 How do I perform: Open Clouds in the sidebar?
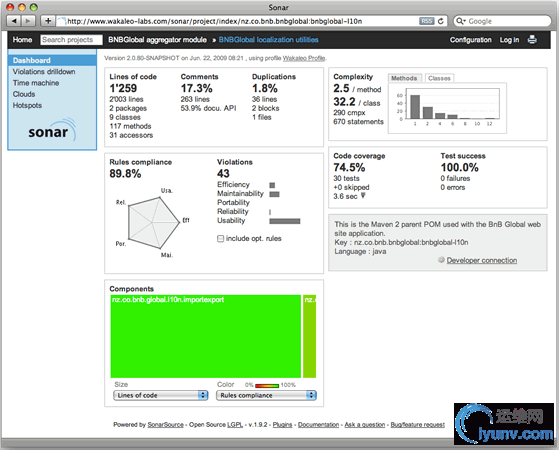(x=24, y=94)
